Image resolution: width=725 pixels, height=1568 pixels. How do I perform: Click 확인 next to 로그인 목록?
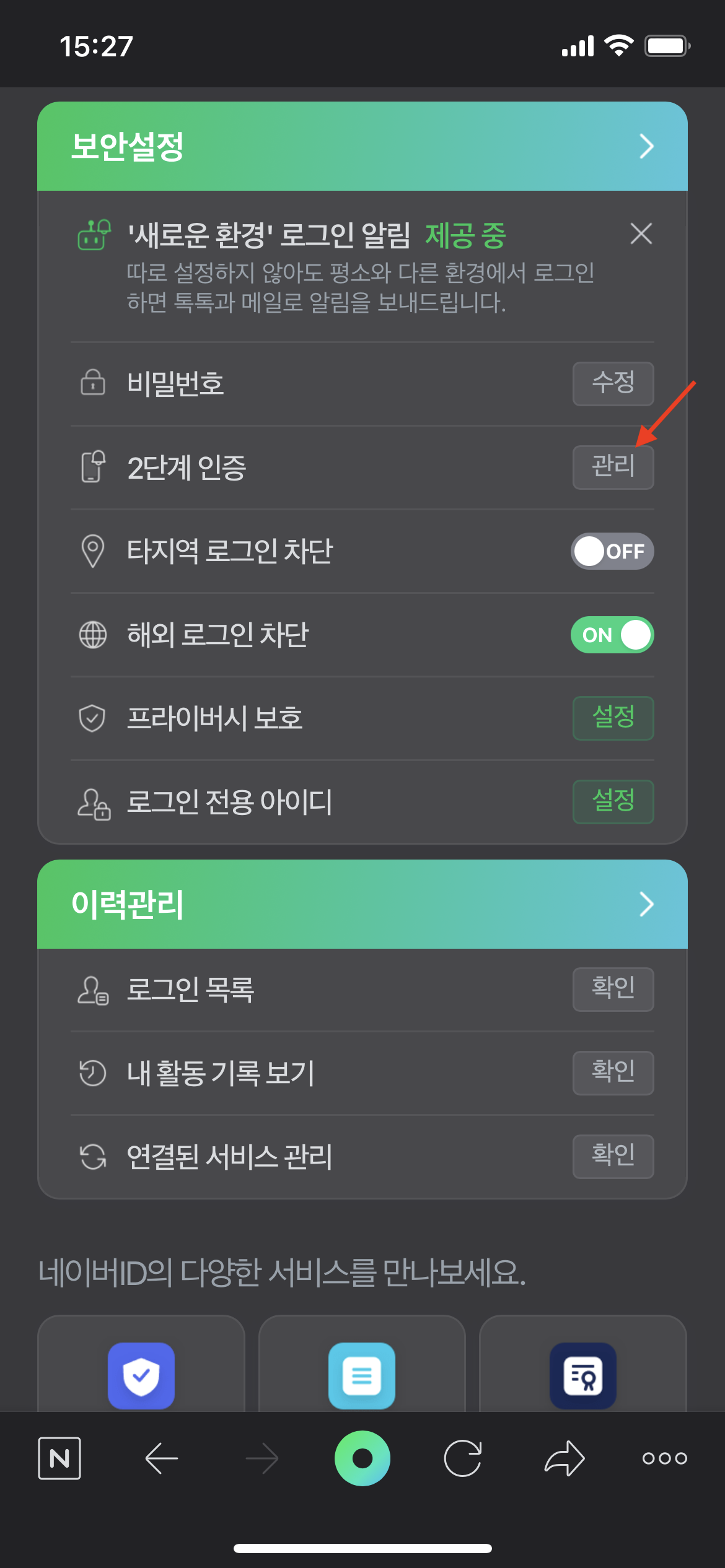(613, 989)
